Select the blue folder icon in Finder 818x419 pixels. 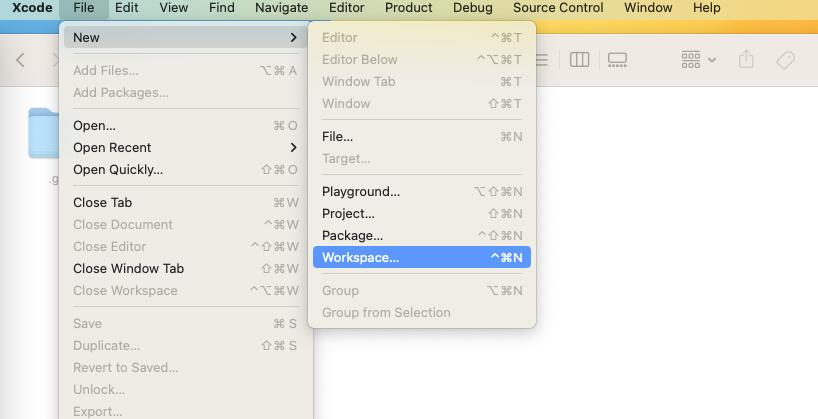point(44,133)
